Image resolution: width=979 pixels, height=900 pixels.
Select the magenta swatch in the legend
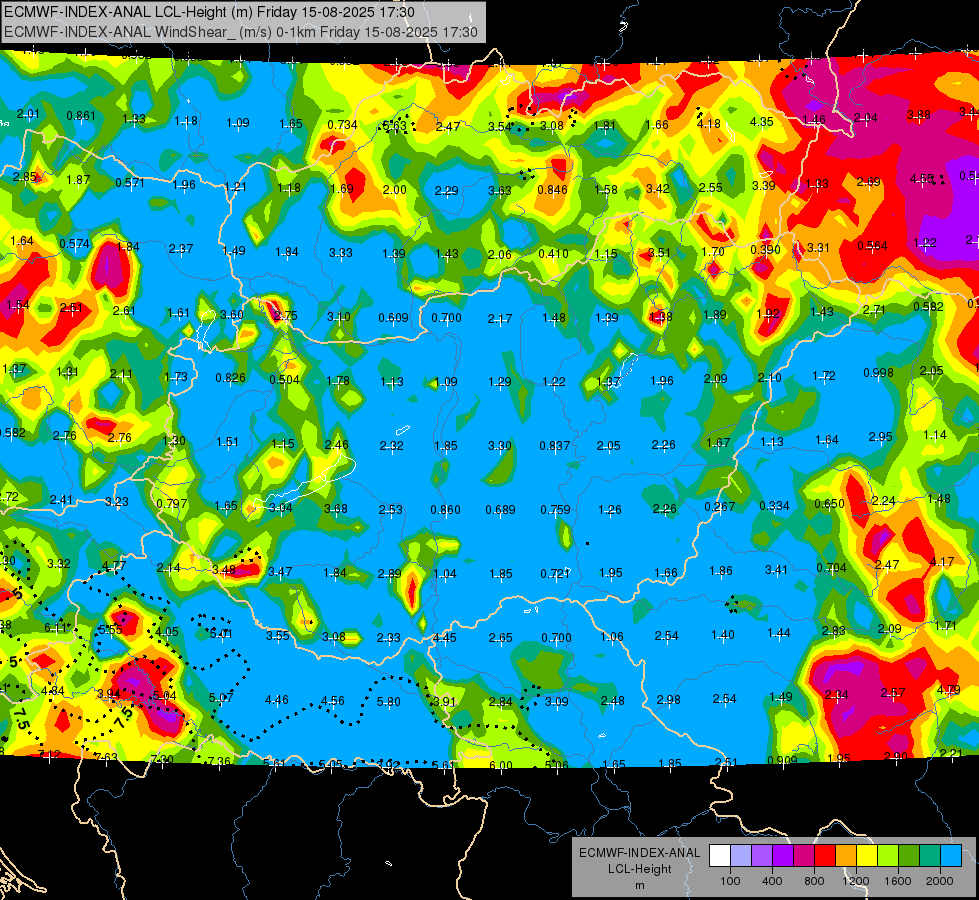[x=804, y=856]
